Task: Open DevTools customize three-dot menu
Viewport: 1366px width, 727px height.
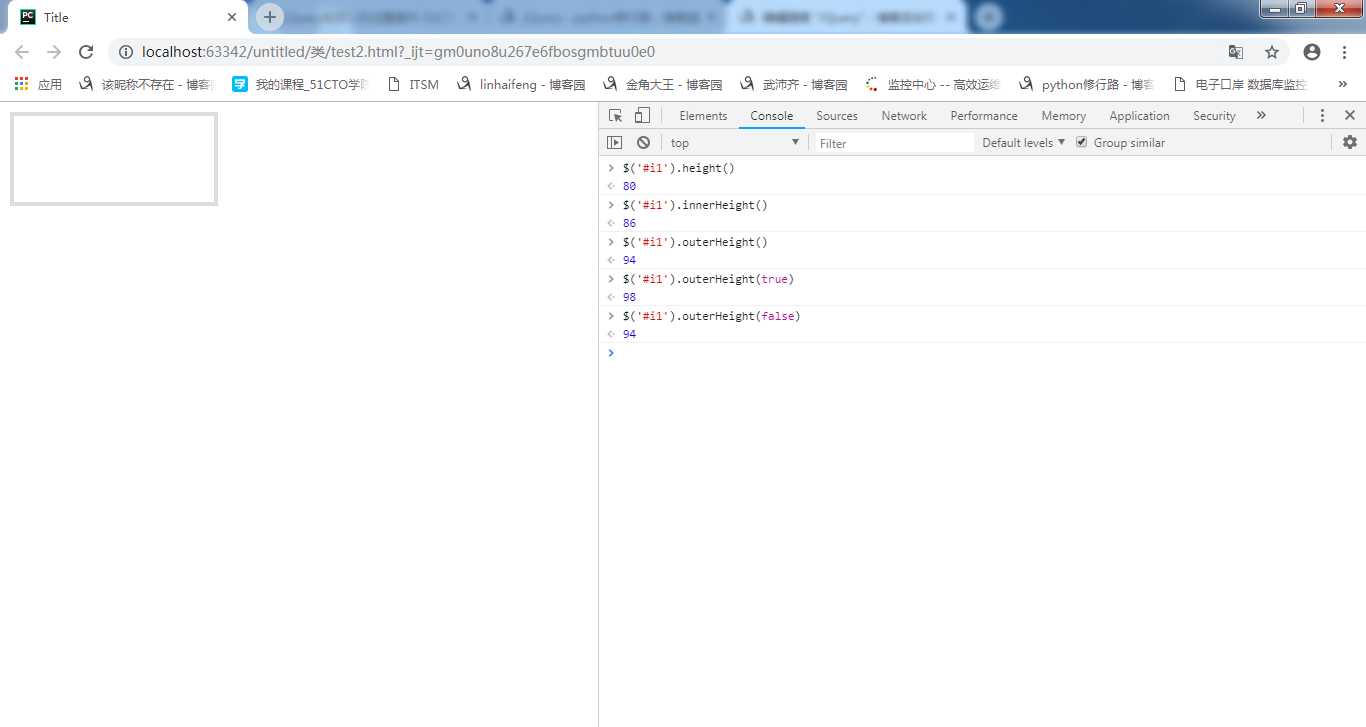Action: [x=1322, y=115]
